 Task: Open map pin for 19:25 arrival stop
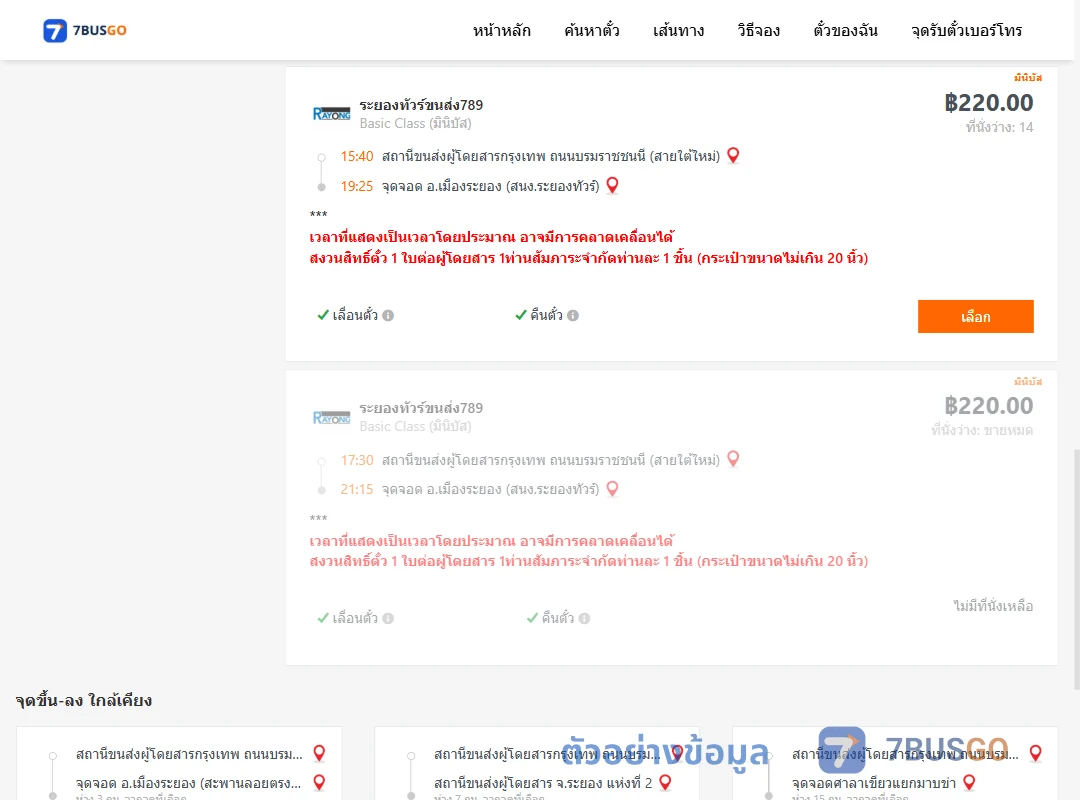pyautogui.click(x=612, y=185)
